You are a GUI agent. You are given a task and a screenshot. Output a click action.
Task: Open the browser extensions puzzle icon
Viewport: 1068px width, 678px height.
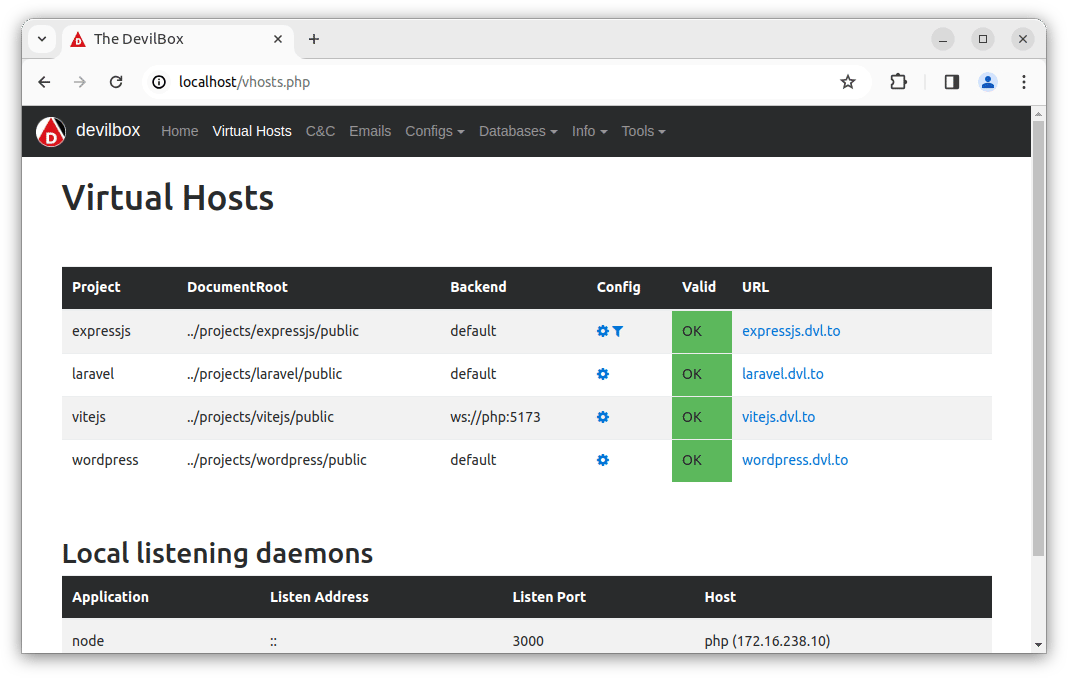click(898, 82)
